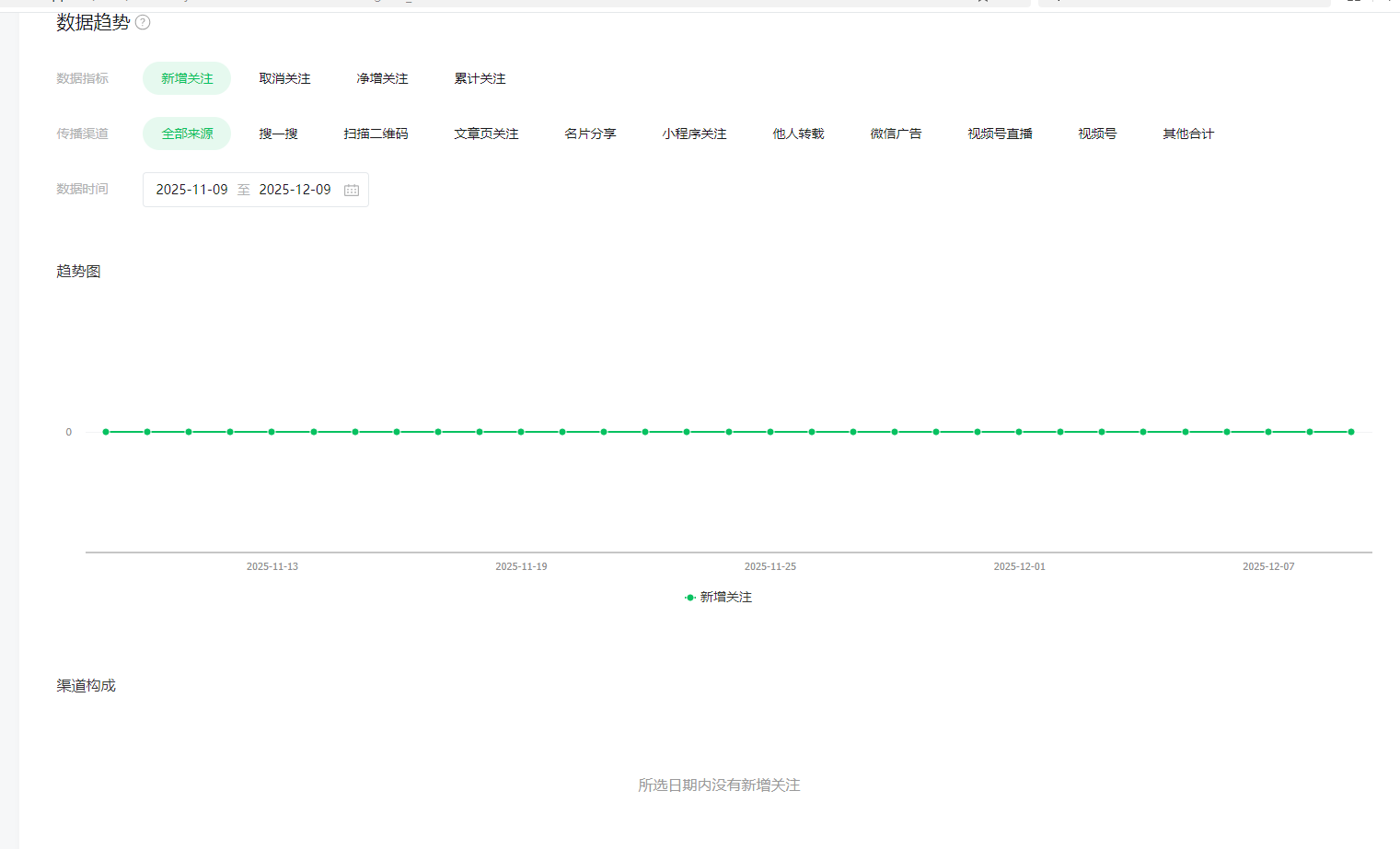Switch metric to 取消关注

coord(284,78)
